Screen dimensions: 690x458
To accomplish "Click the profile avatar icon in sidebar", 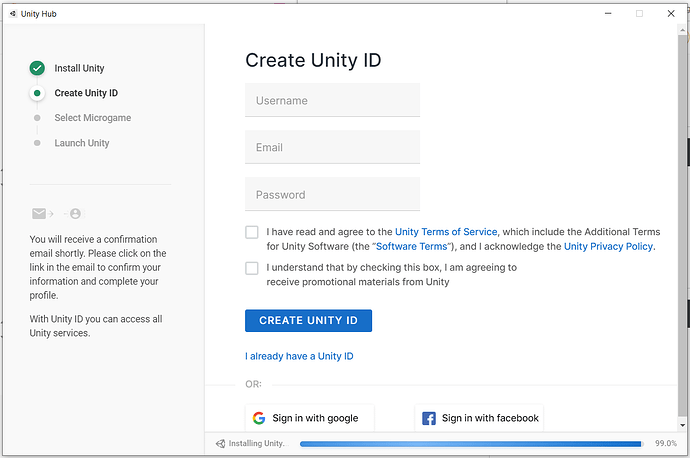I will tap(76, 213).
